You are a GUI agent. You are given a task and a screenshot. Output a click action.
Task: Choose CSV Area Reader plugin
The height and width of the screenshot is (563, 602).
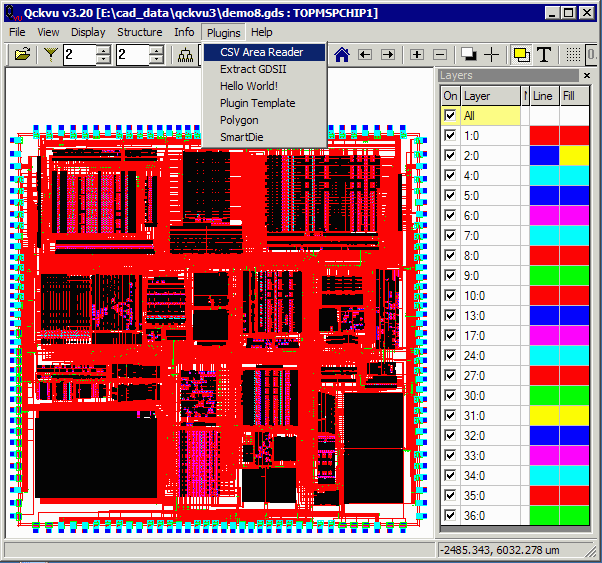[x=265, y=52]
